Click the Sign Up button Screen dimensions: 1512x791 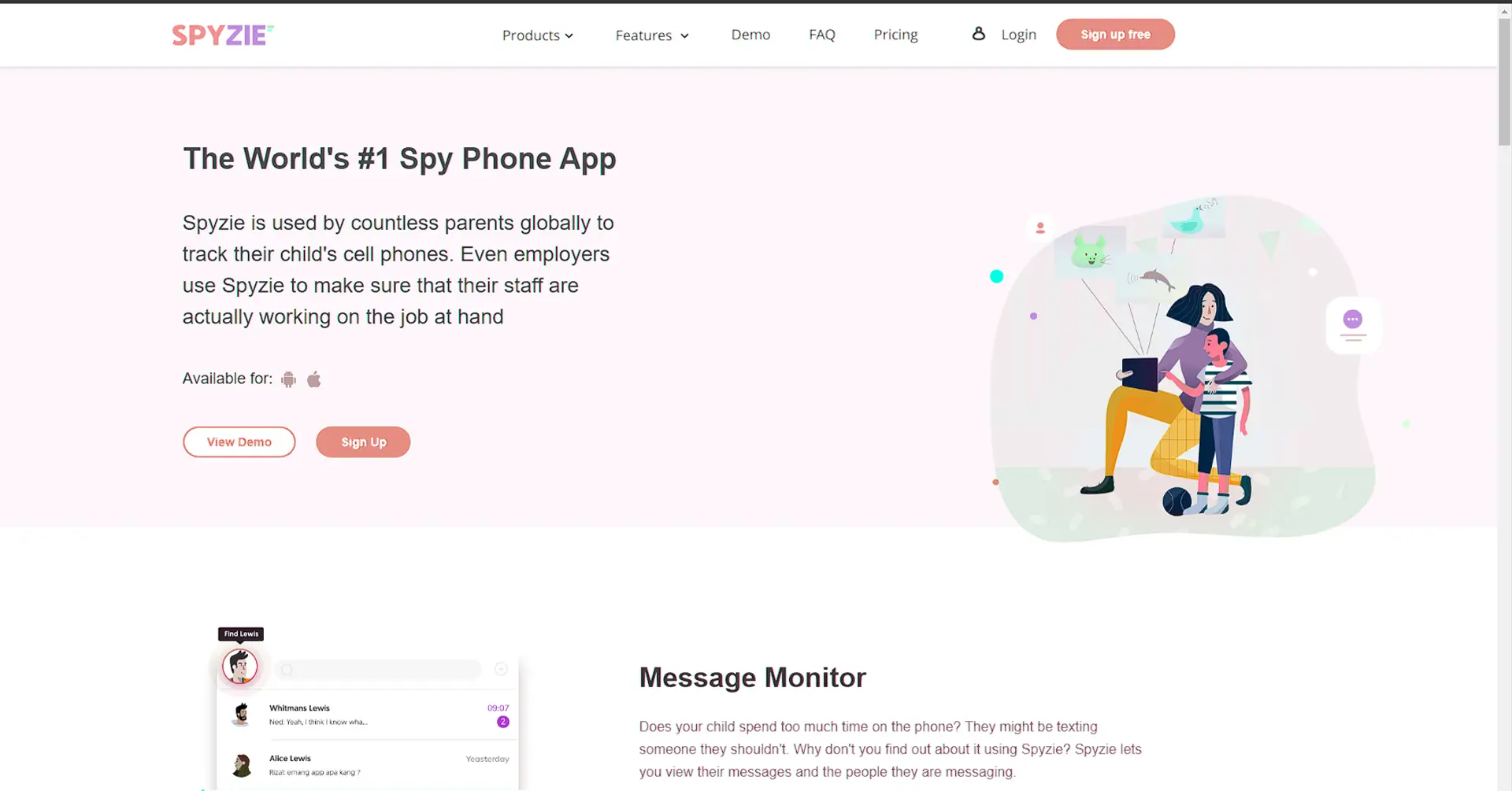pyautogui.click(x=363, y=442)
